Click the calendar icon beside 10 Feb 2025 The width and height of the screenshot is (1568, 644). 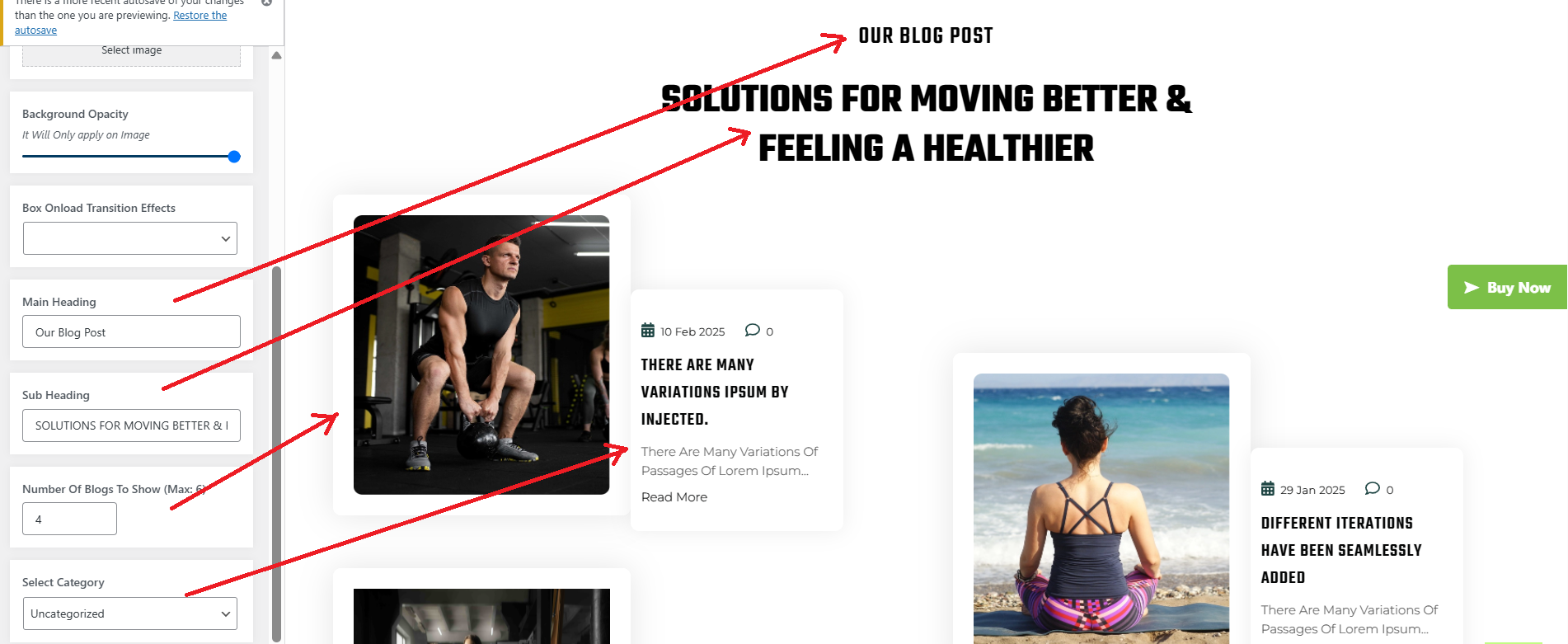[648, 331]
